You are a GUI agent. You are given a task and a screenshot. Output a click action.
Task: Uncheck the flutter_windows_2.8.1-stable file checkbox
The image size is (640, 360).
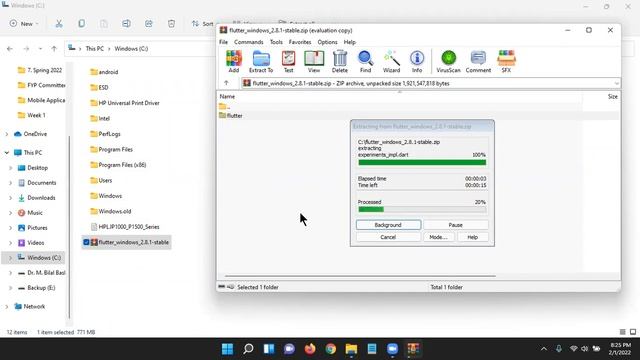86,242
